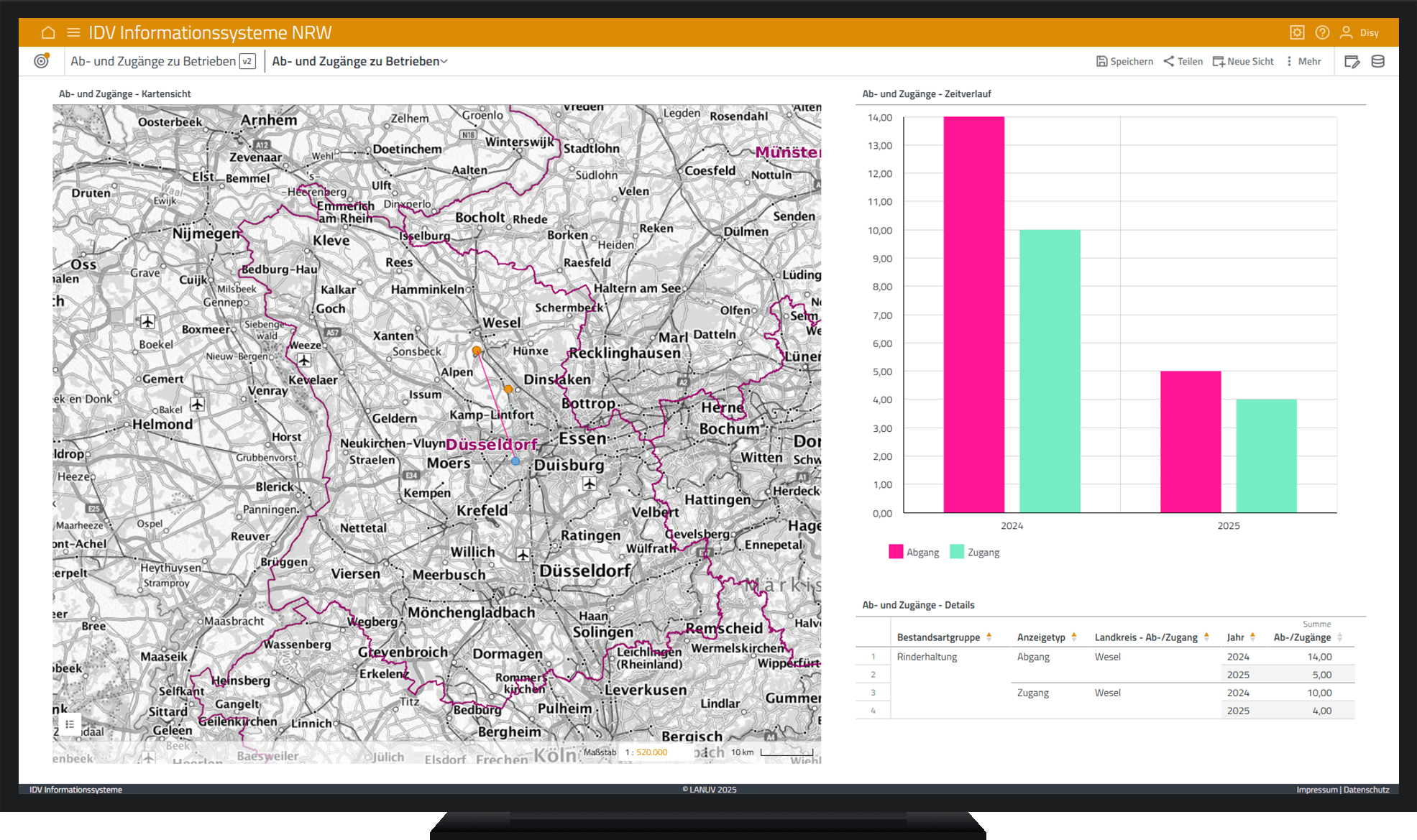Open the hamburger navigation menu
1417x840 pixels.
pos(73,32)
